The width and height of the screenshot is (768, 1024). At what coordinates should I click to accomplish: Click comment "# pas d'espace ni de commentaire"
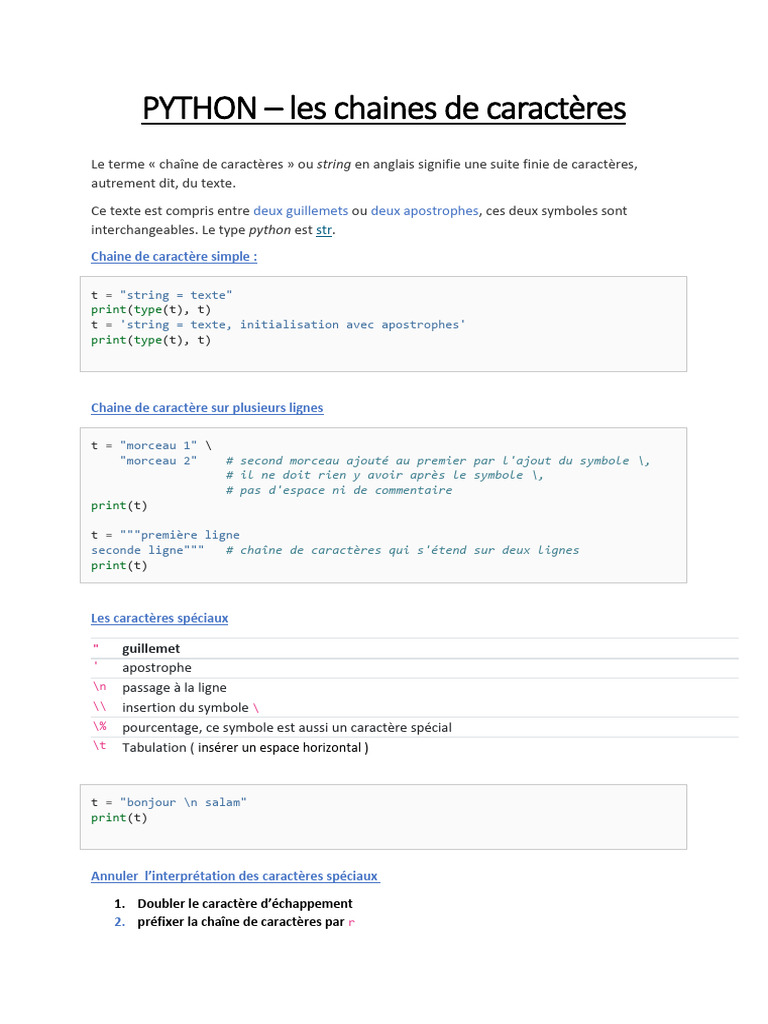point(339,490)
